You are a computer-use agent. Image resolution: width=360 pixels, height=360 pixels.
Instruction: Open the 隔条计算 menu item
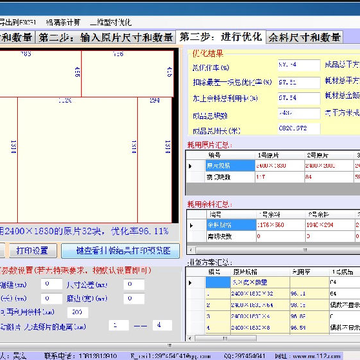click(63, 23)
